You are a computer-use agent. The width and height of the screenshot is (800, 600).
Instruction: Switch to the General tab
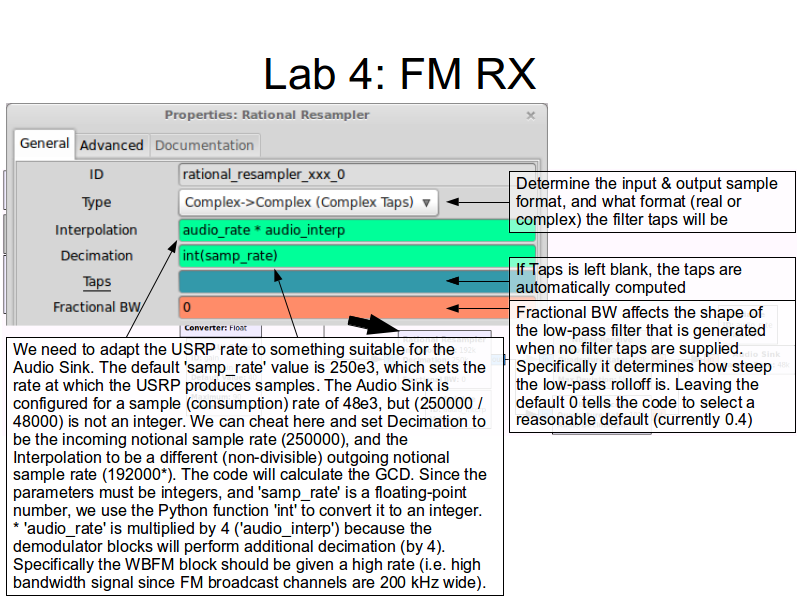click(45, 144)
